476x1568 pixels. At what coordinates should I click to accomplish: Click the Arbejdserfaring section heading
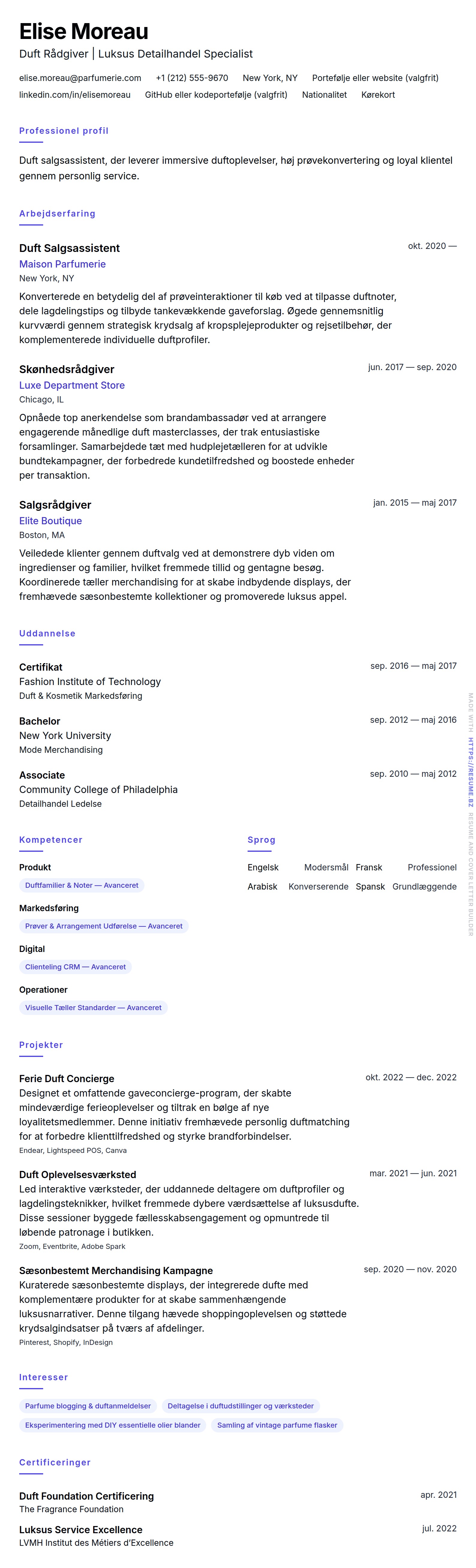click(57, 214)
